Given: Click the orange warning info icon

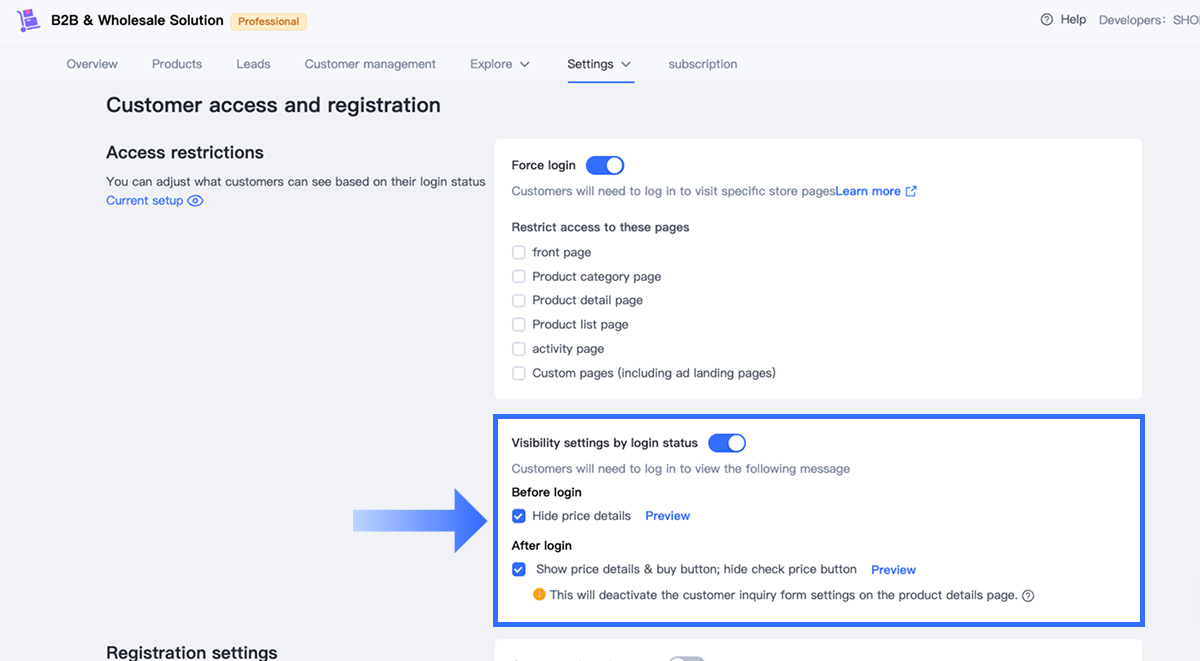Looking at the screenshot, I should [x=540, y=595].
